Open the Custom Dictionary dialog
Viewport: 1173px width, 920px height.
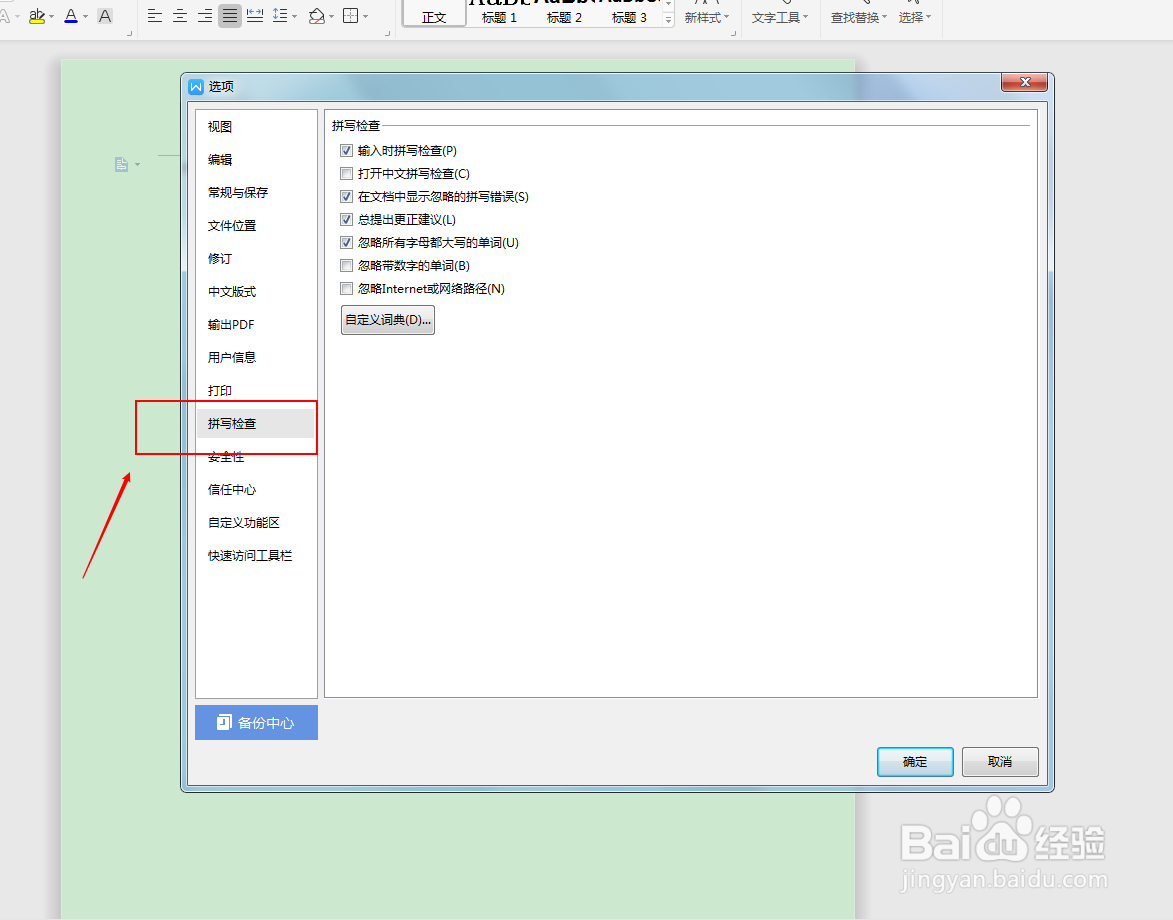click(387, 319)
